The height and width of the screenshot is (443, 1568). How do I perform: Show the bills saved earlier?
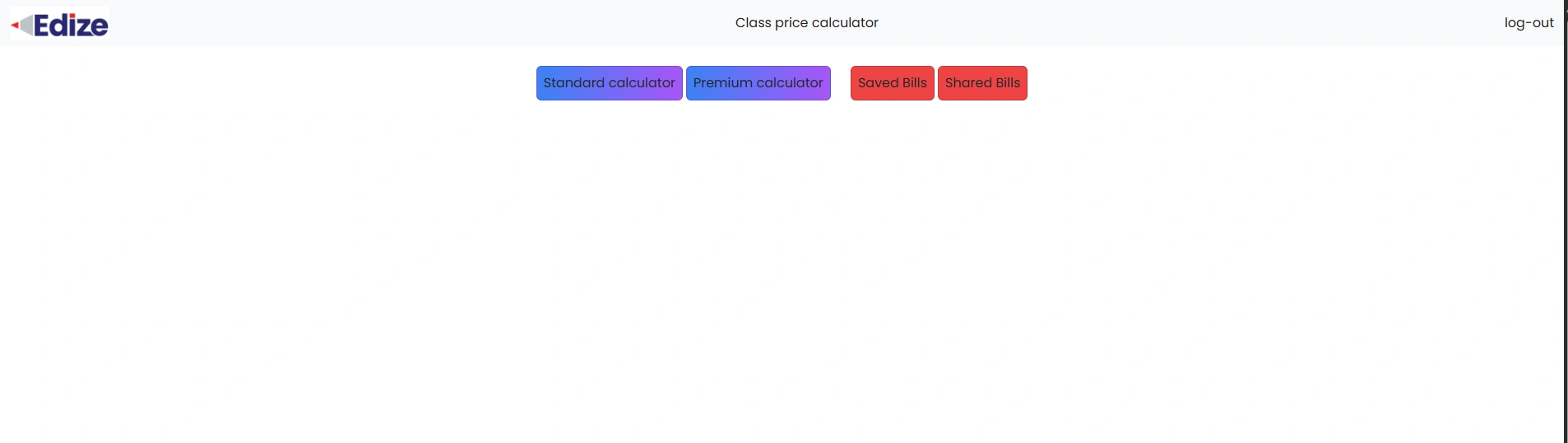click(892, 83)
